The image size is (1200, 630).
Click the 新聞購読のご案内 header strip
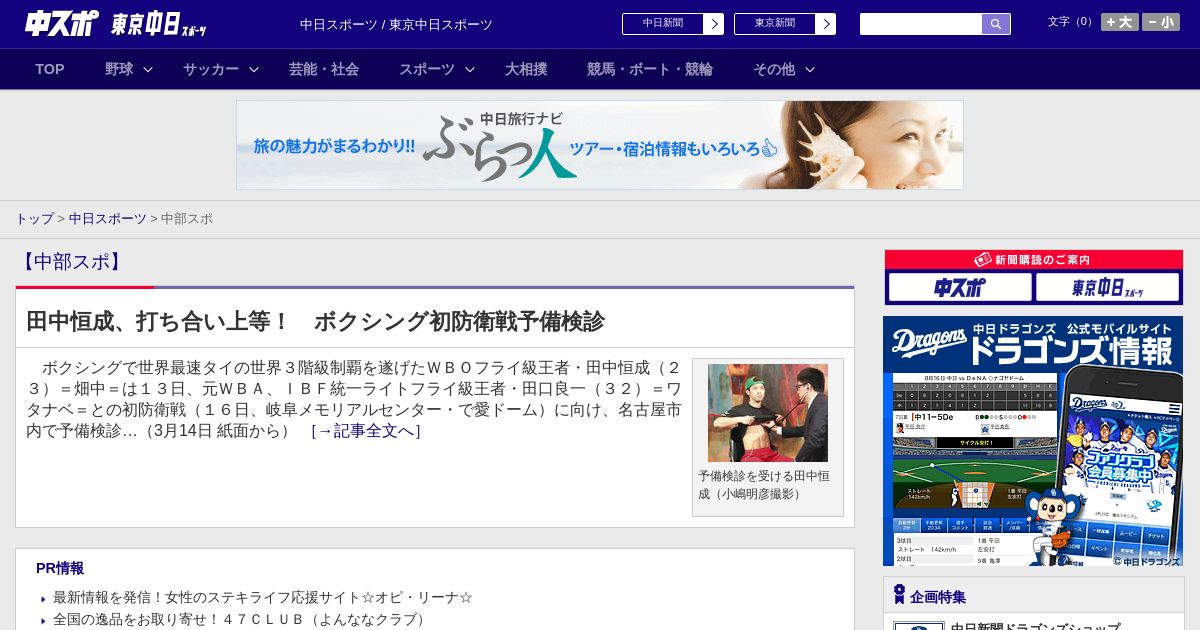(x=1033, y=260)
